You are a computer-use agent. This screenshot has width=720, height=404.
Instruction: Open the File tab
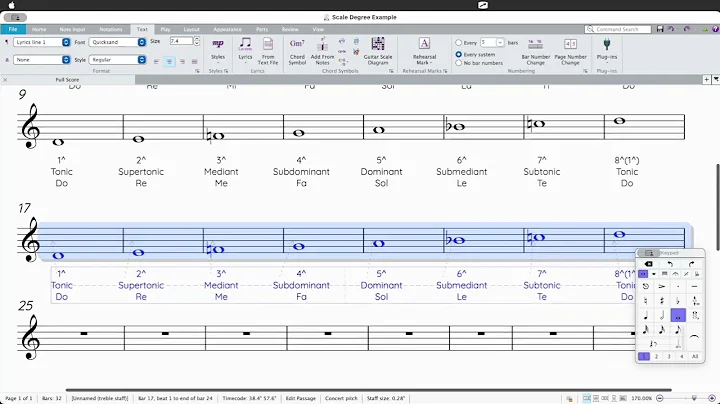point(13,29)
